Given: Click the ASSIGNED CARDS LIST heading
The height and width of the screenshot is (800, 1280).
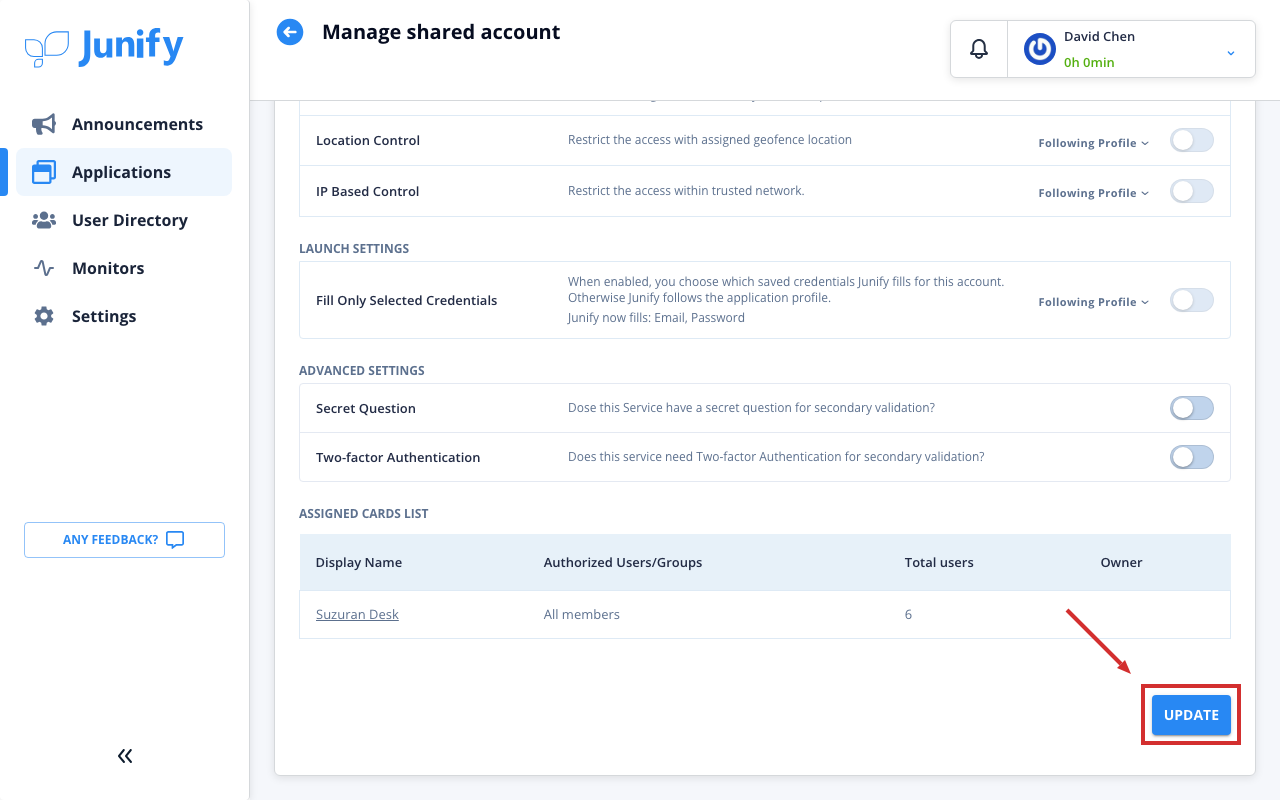Looking at the screenshot, I should coord(364,513).
